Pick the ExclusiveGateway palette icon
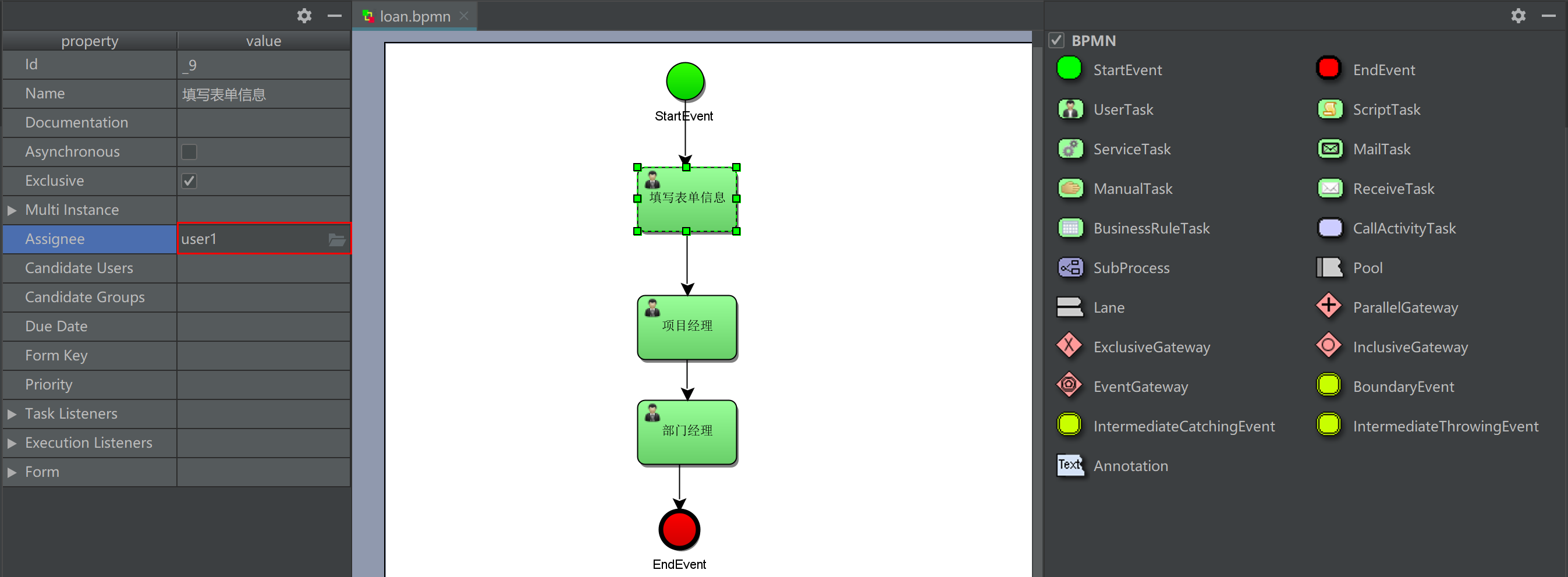The width and height of the screenshot is (1568, 577). (x=1069, y=346)
